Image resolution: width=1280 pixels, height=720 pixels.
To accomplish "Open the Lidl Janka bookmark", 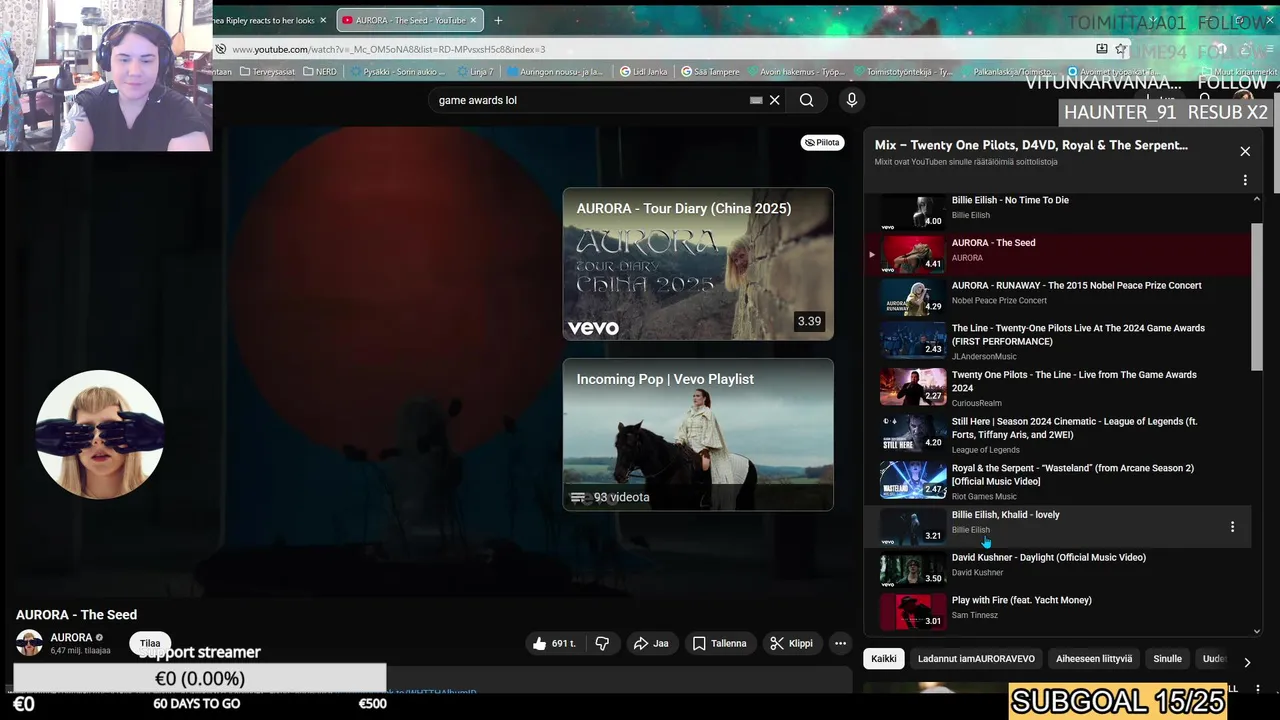I will coord(643,72).
